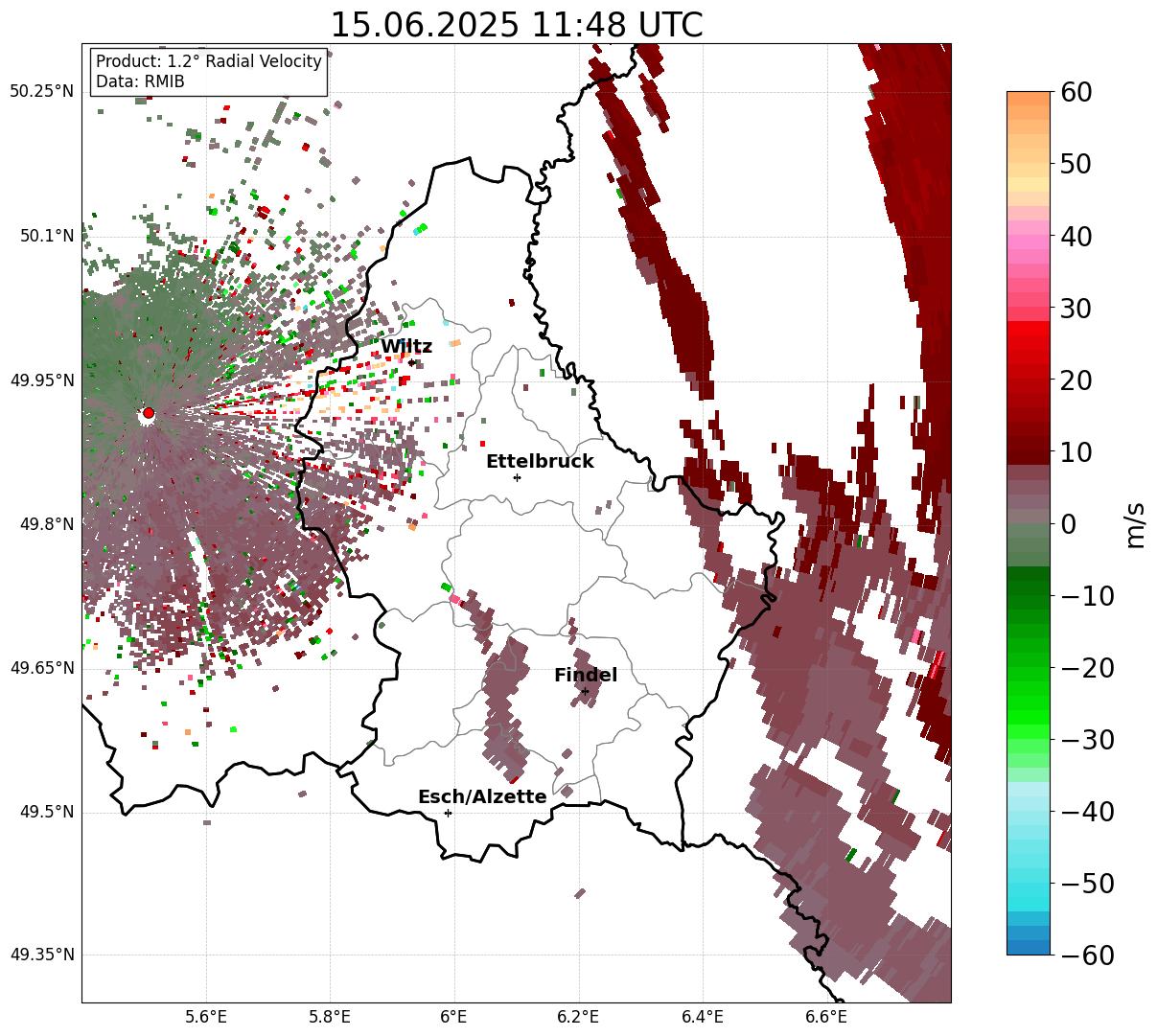
Task: Click the 50.25°N latitude tick label
Action: pos(41,91)
